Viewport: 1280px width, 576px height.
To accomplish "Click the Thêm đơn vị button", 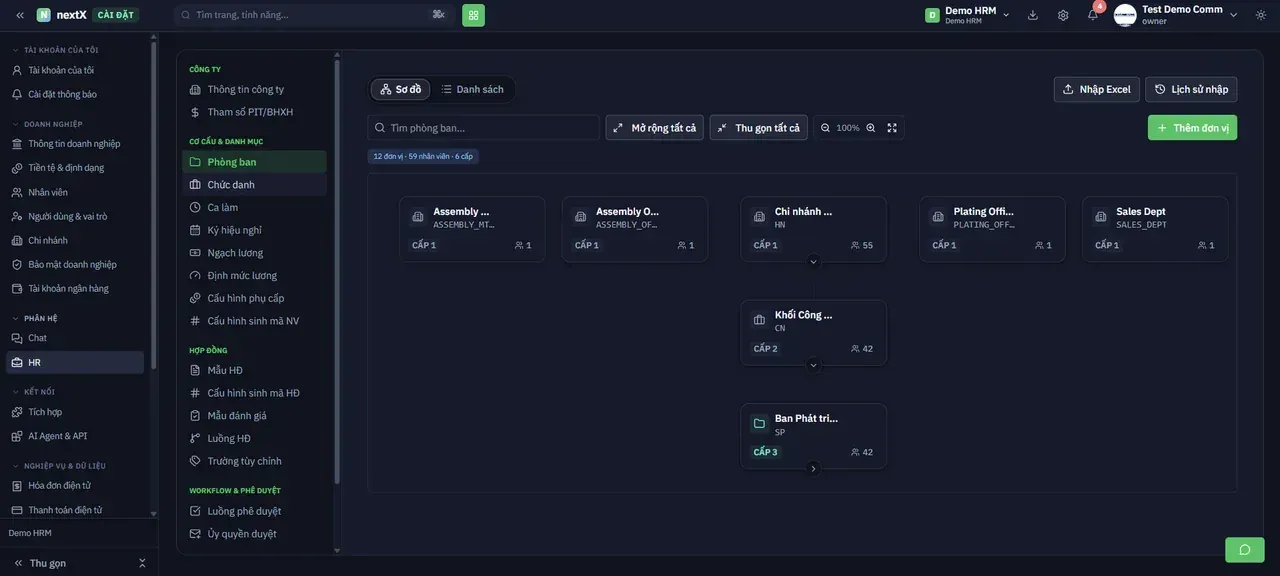I will tap(1192, 128).
